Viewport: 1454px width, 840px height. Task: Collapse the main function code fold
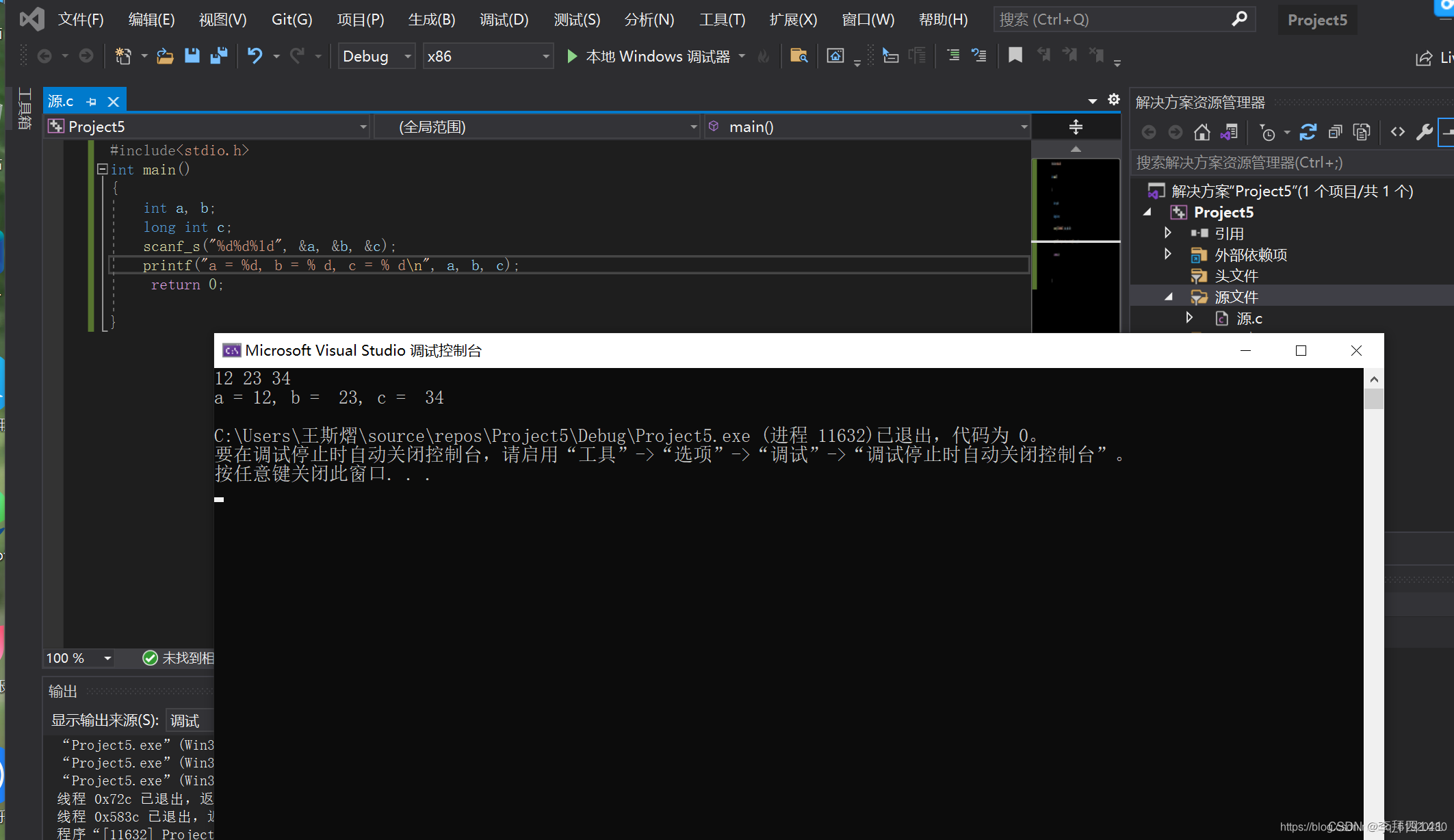coord(102,169)
